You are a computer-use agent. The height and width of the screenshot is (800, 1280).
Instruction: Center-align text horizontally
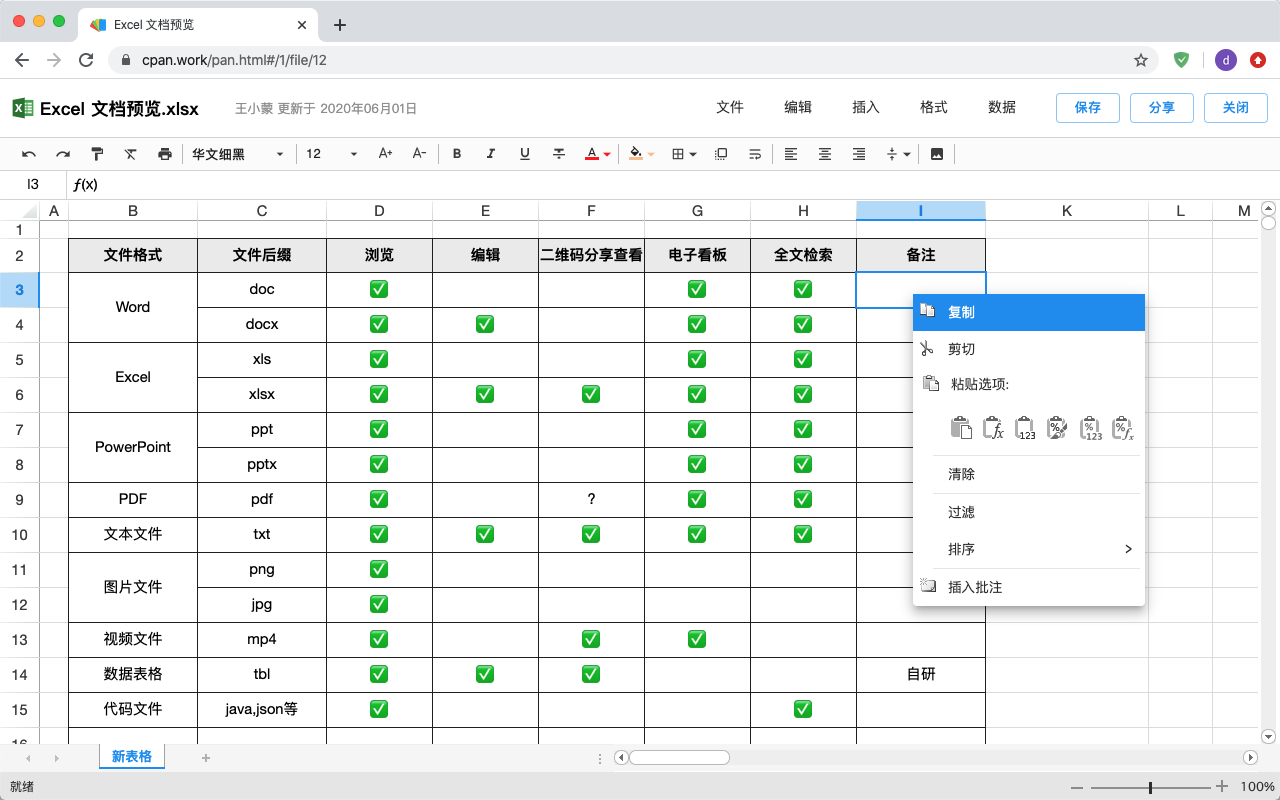825,154
